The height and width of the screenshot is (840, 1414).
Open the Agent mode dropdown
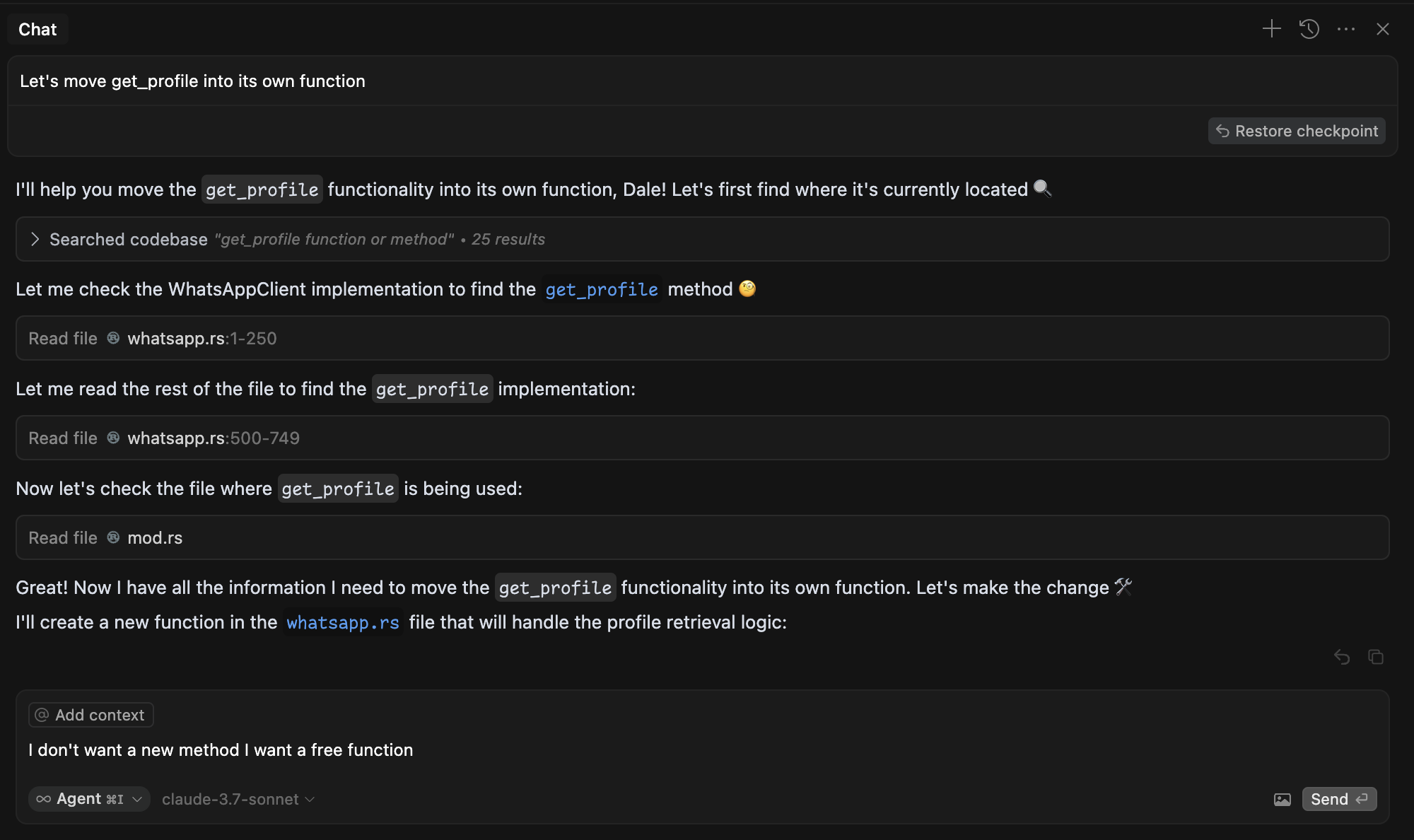[x=89, y=799]
